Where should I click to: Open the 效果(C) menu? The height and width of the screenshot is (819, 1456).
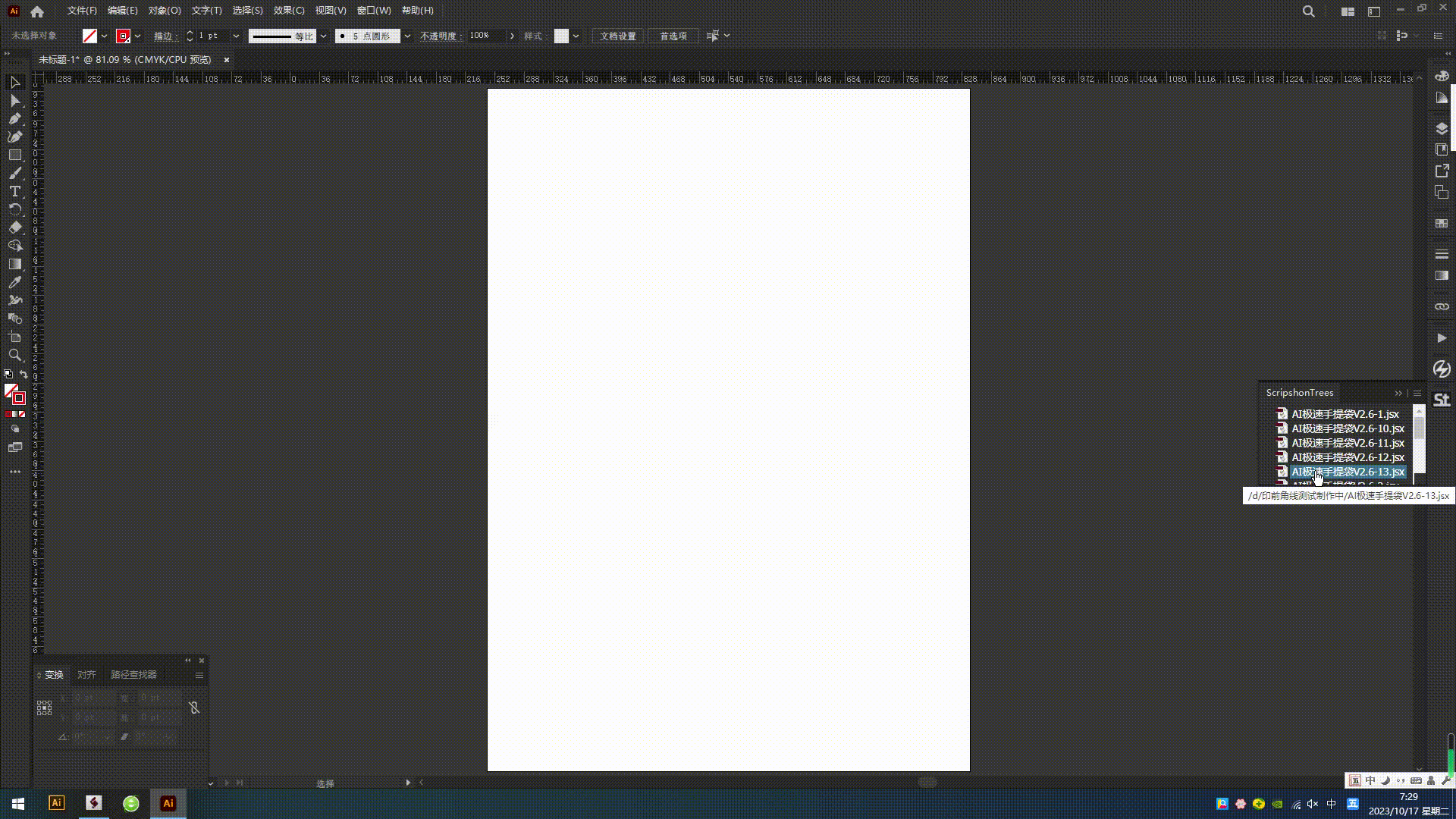point(289,11)
